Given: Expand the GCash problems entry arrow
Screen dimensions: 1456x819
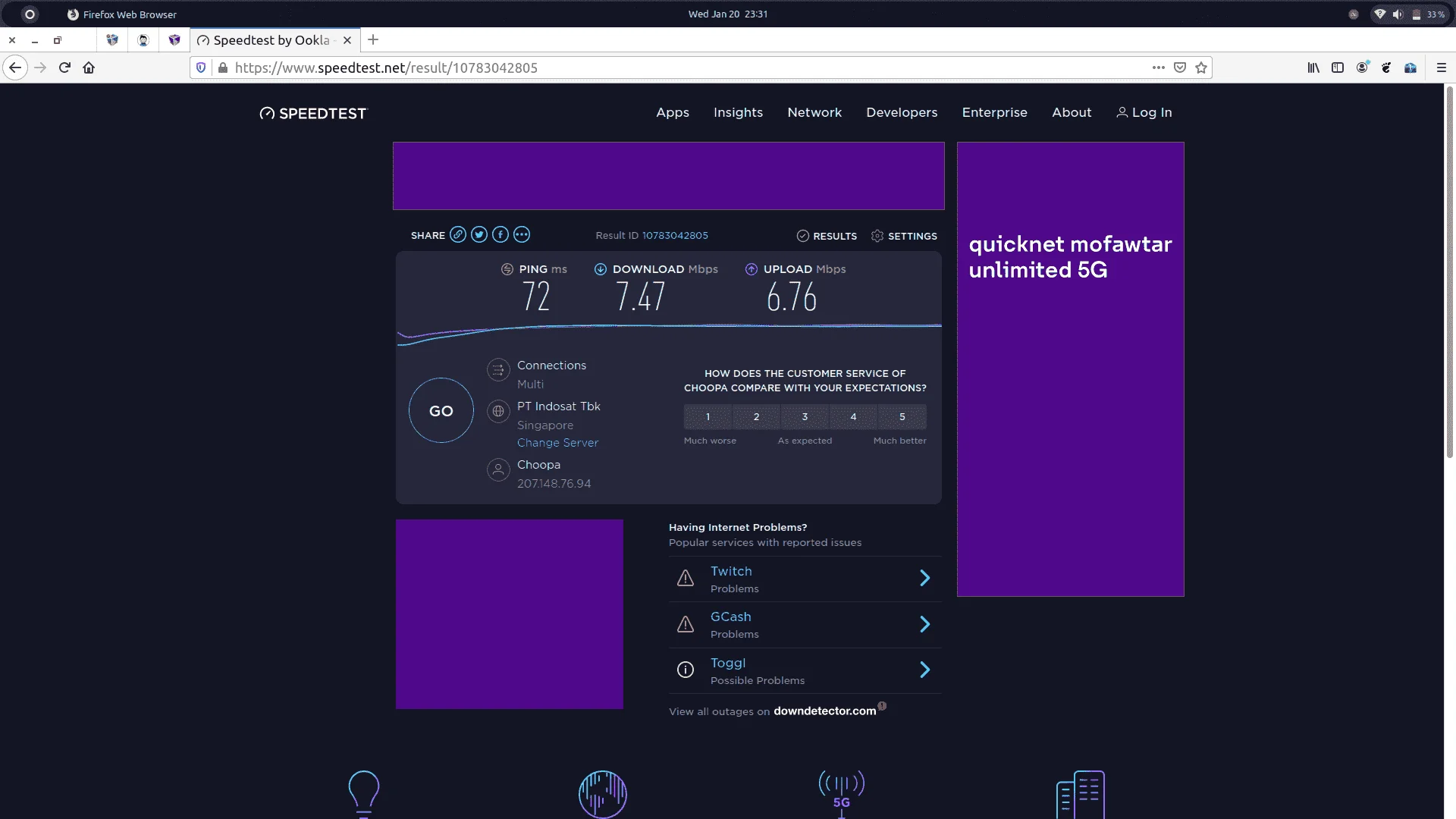Looking at the screenshot, I should (x=924, y=624).
